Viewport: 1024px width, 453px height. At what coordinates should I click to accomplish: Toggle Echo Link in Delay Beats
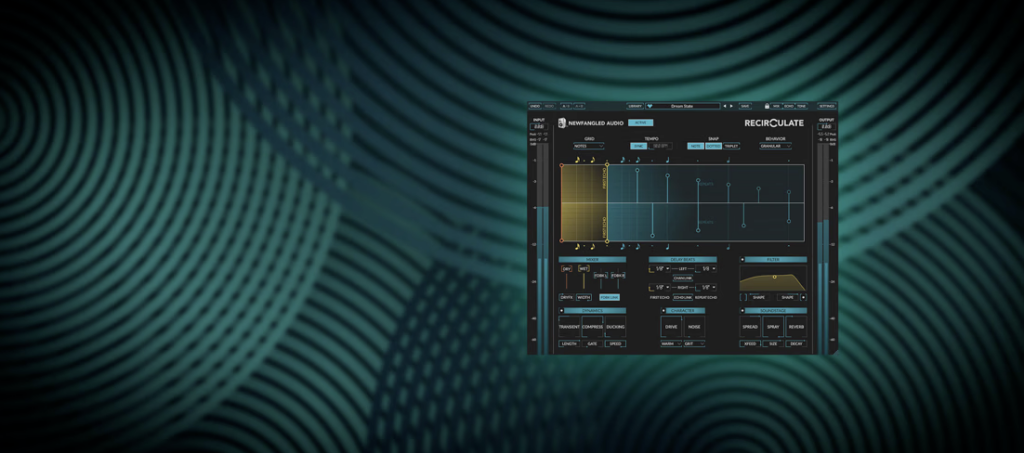click(x=683, y=297)
